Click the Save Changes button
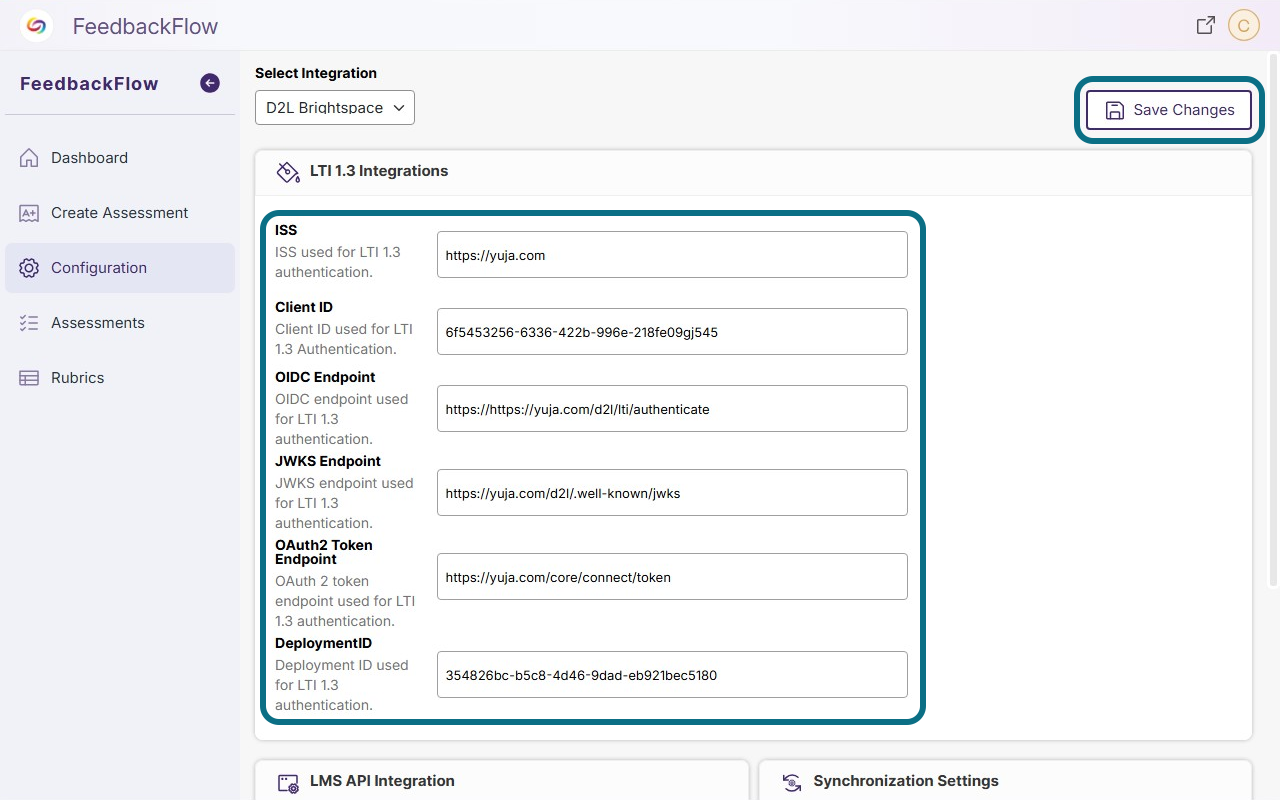The height and width of the screenshot is (800, 1280). pos(1168,110)
